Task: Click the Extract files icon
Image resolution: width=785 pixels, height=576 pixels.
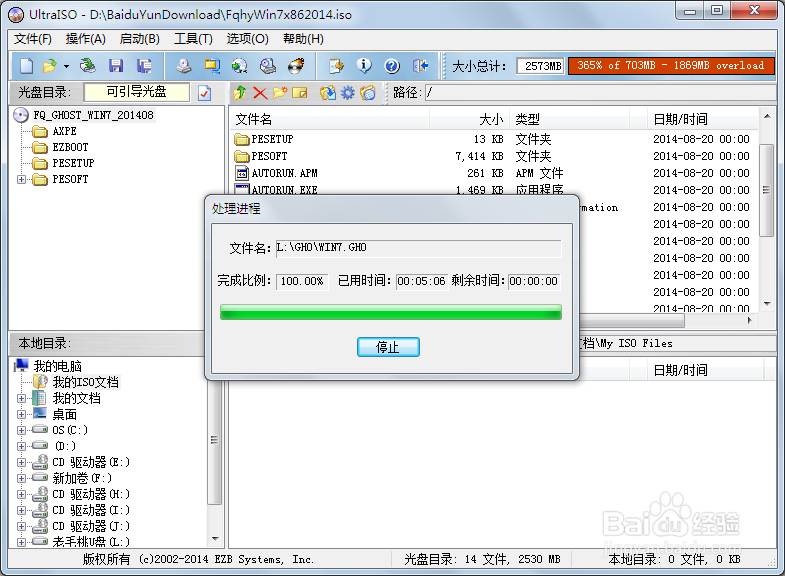Action: pyautogui.click(x=328, y=93)
